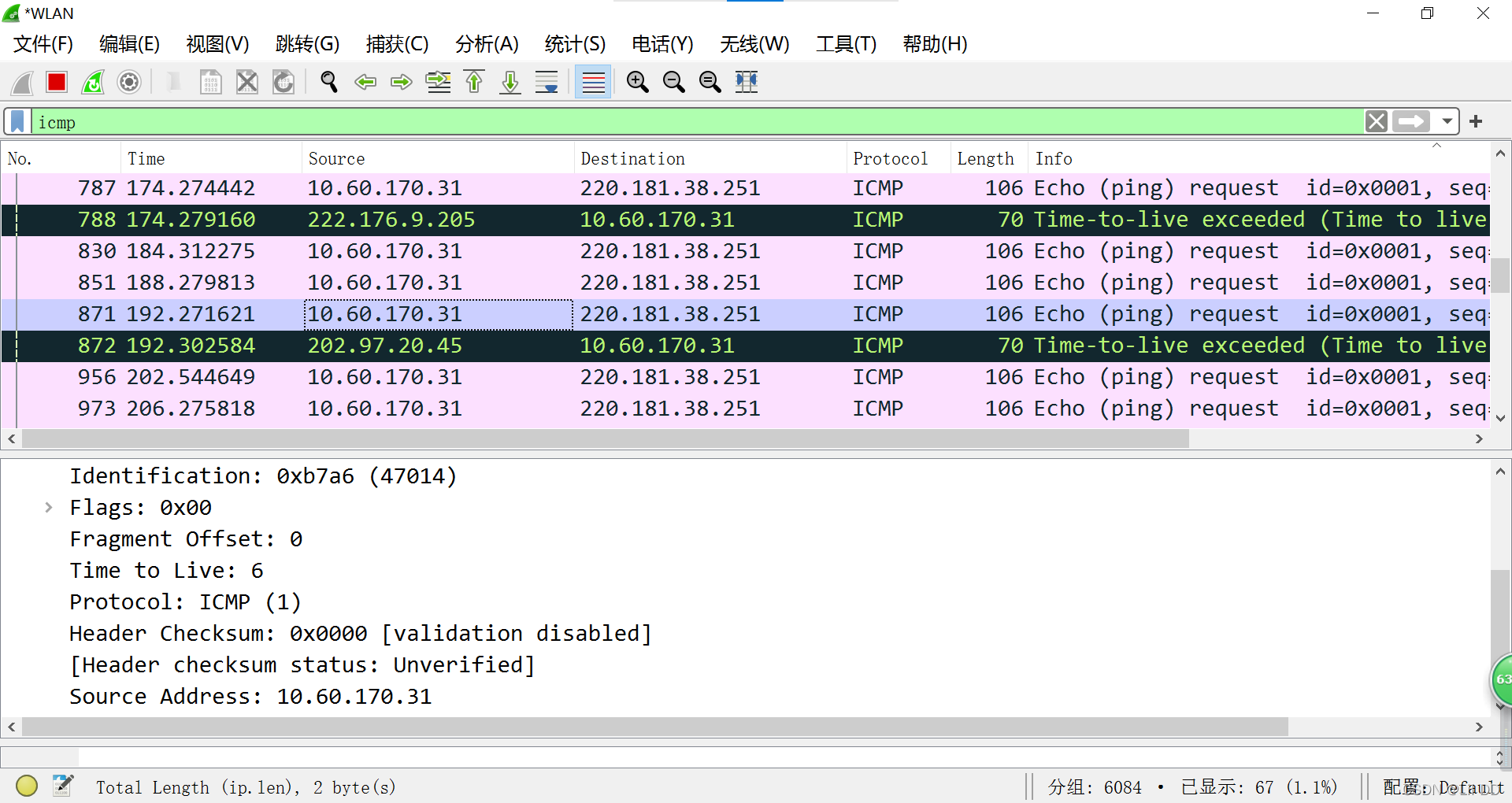1512x803 pixels.
Task: Go back to previous packet arrow
Action: click(x=365, y=82)
